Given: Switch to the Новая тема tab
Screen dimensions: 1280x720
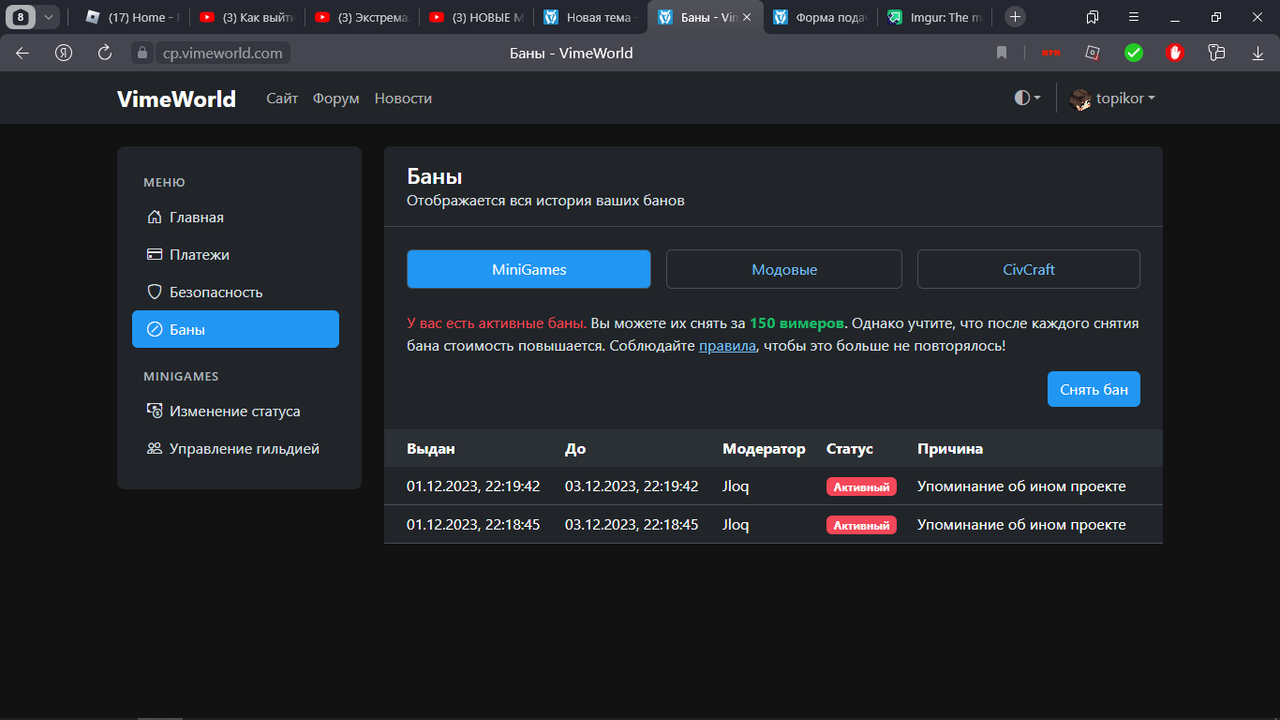Looking at the screenshot, I should 592,17.
